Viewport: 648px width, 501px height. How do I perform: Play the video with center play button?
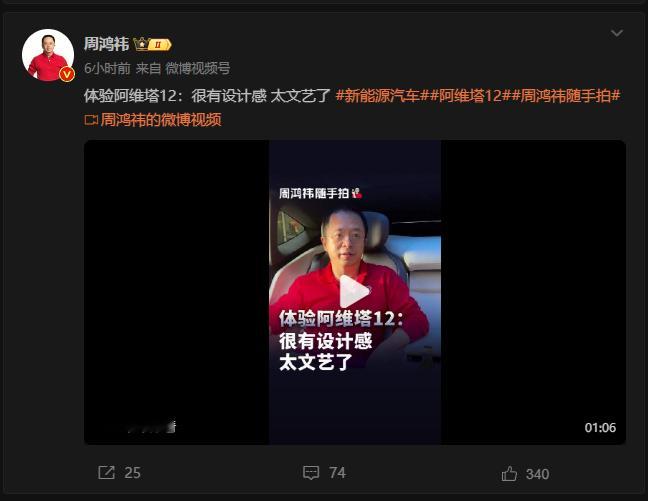pyautogui.click(x=354, y=292)
